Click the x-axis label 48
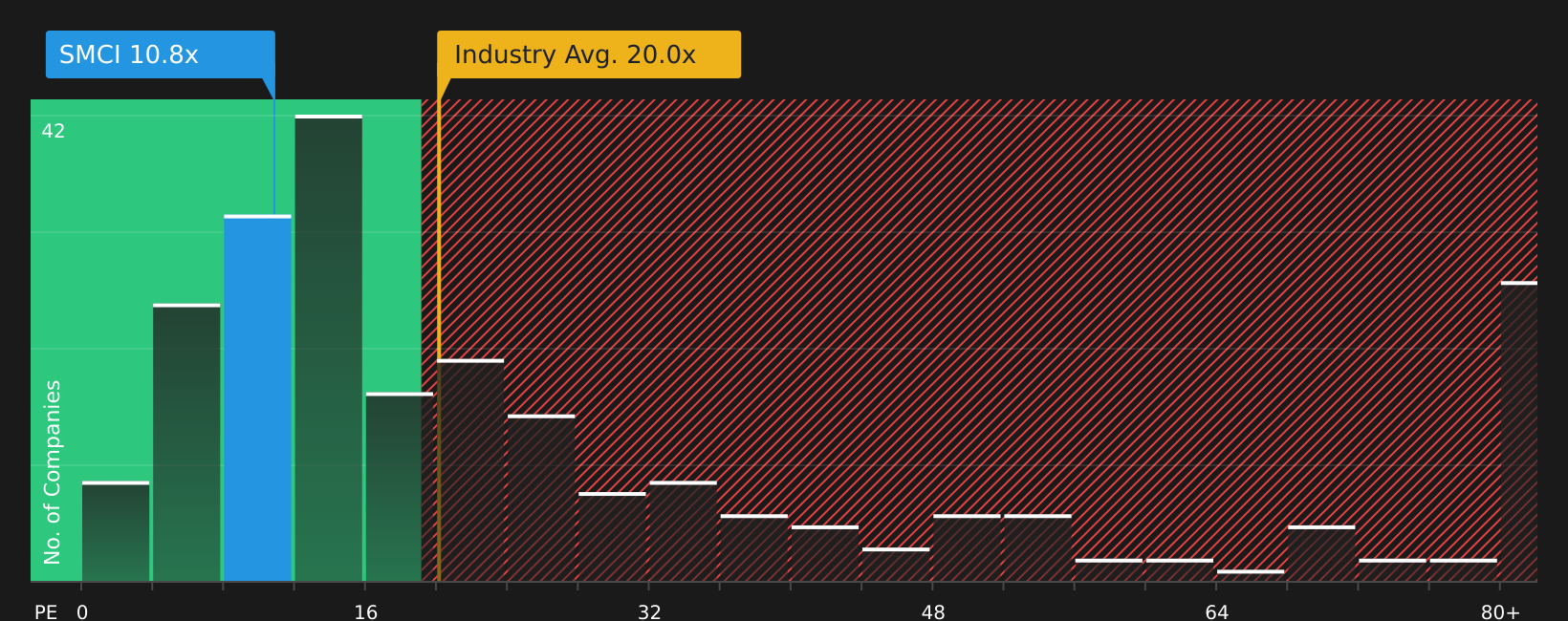 coord(933,612)
